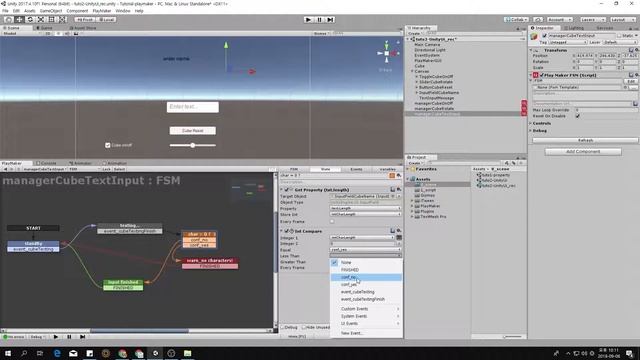Open the Tag dropdown in Inspector
Screen dimensions: 640x360
(x=567, y=42)
